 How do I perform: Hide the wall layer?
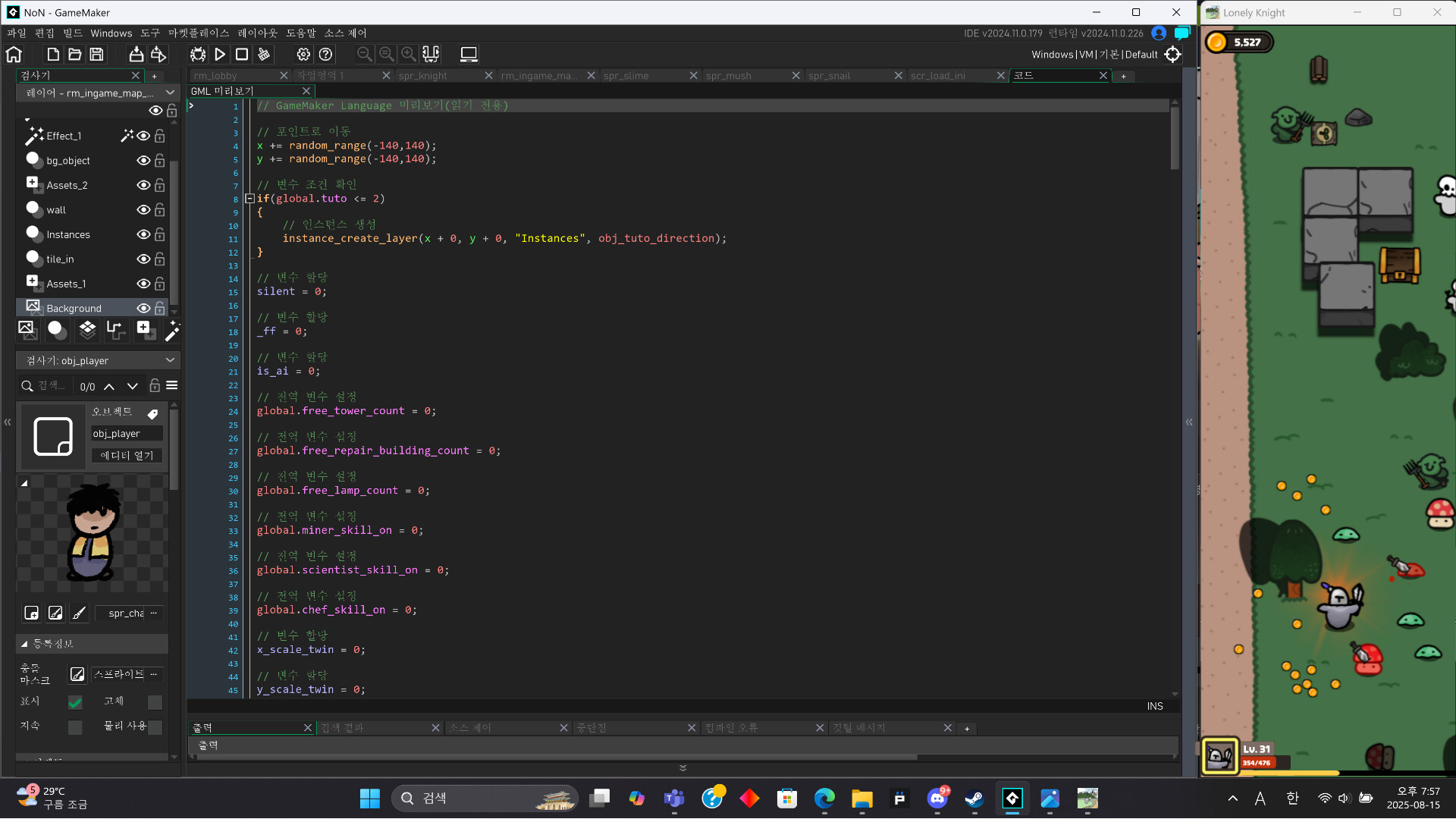coord(143,210)
